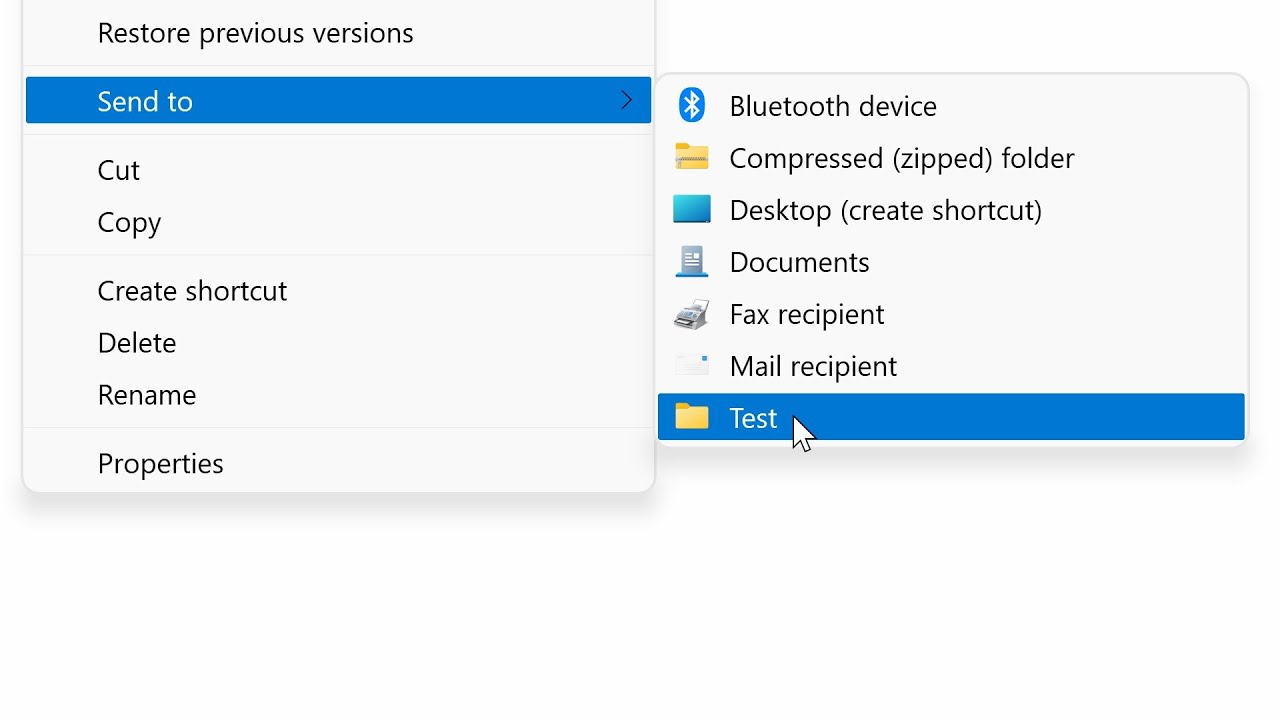Select Cut from the context menu

pyautogui.click(x=338, y=169)
